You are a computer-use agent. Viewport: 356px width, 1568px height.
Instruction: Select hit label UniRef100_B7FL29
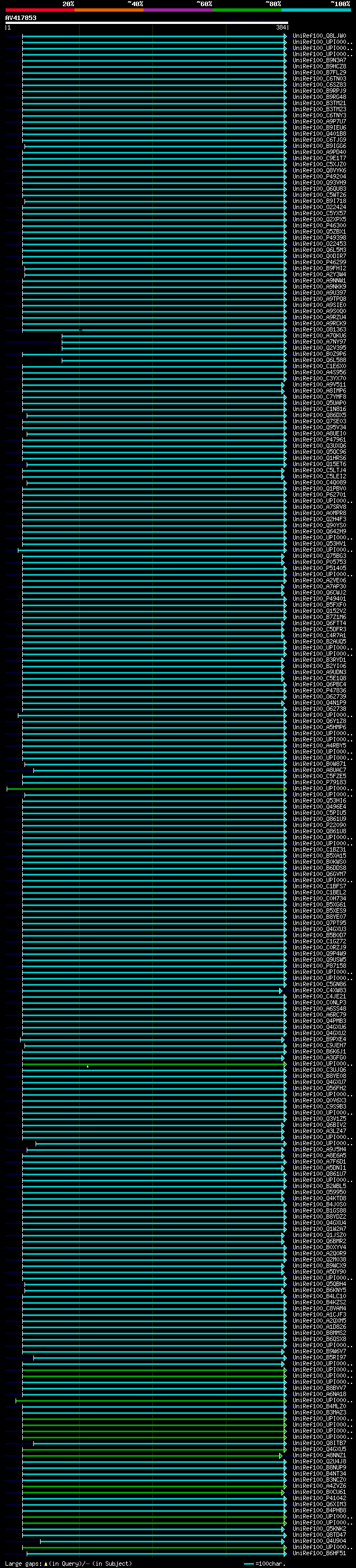pyautogui.click(x=319, y=72)
